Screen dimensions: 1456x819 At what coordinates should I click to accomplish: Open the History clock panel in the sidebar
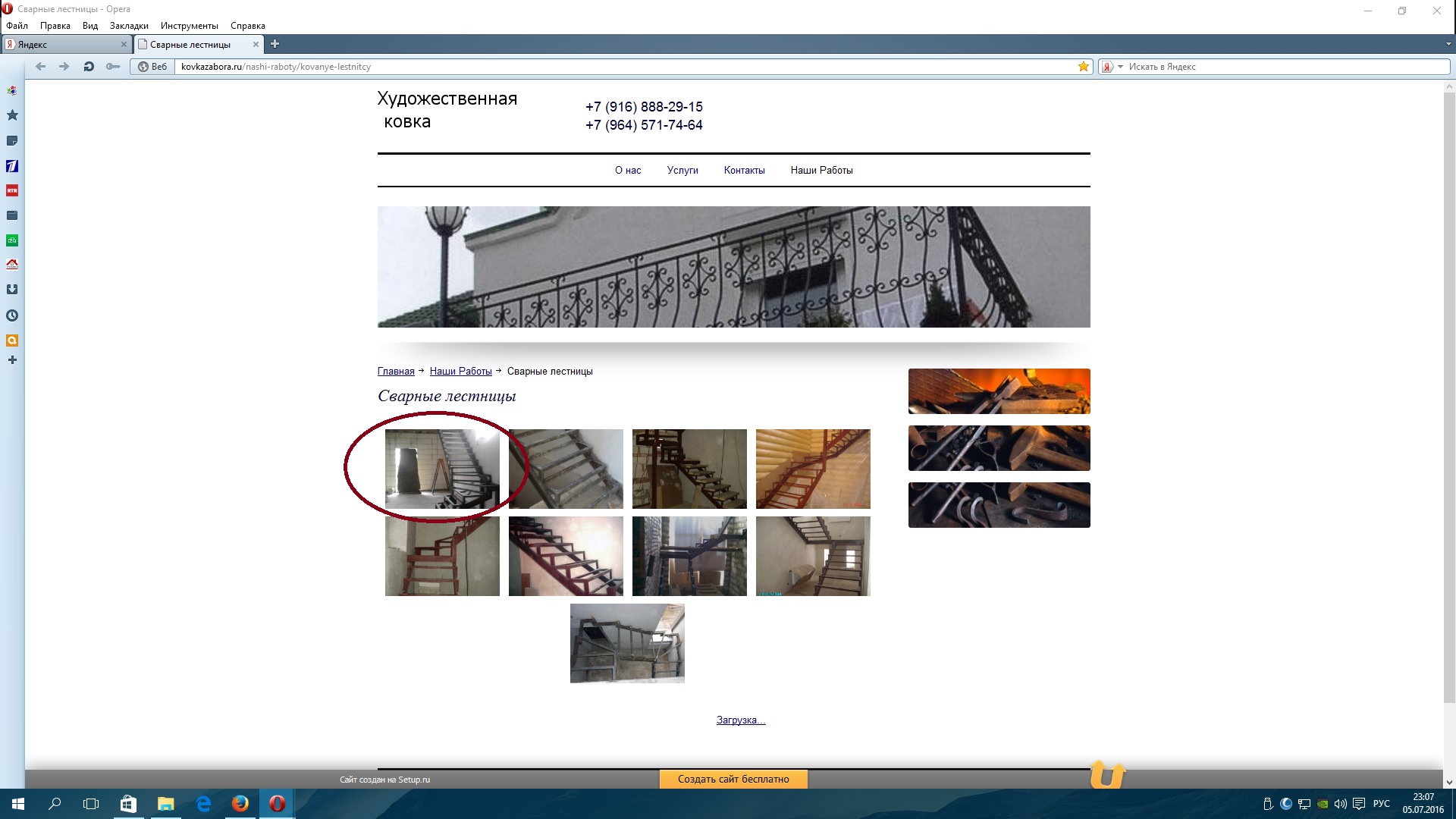point(12,315)
